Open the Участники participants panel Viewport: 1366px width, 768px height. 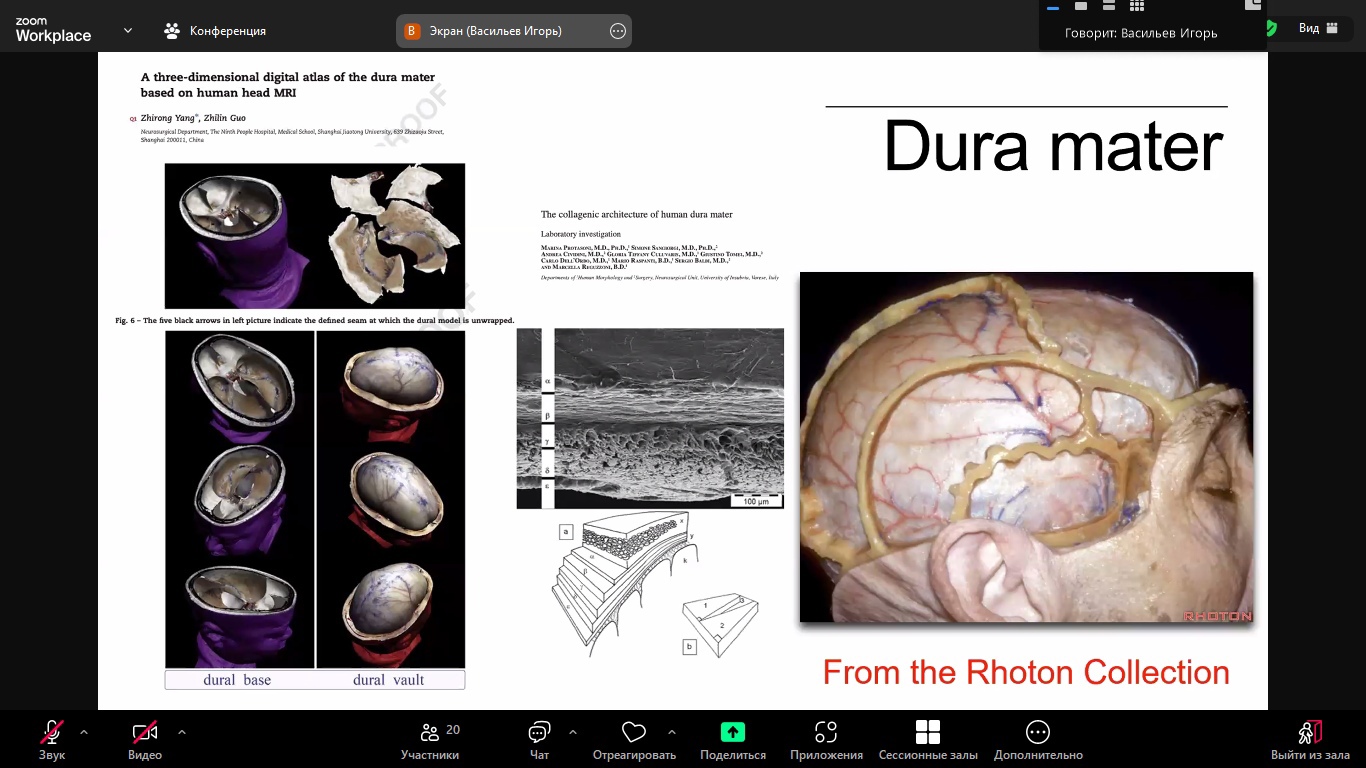tap(430, 740)
